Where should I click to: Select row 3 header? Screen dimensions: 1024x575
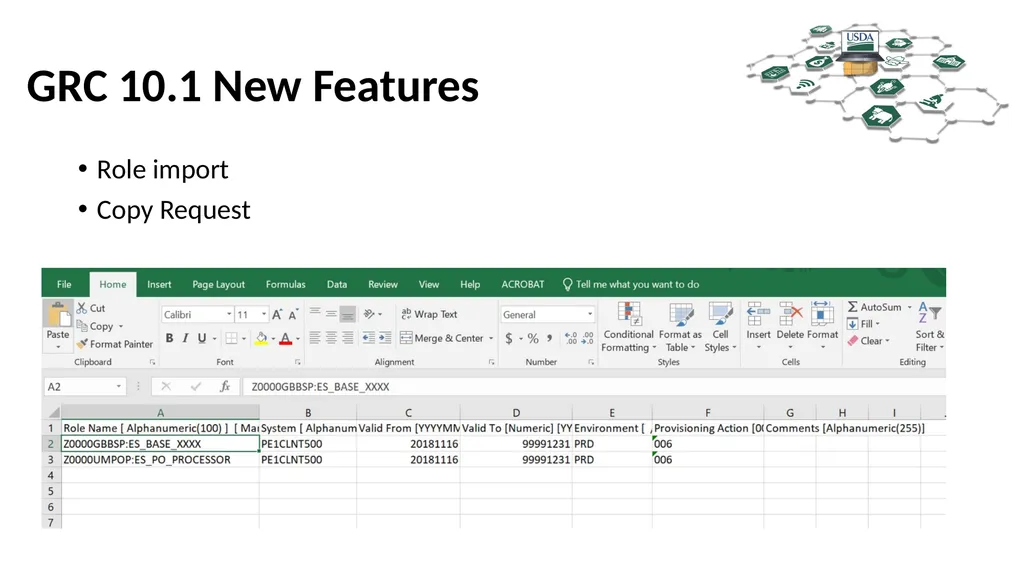pos(51,460)
